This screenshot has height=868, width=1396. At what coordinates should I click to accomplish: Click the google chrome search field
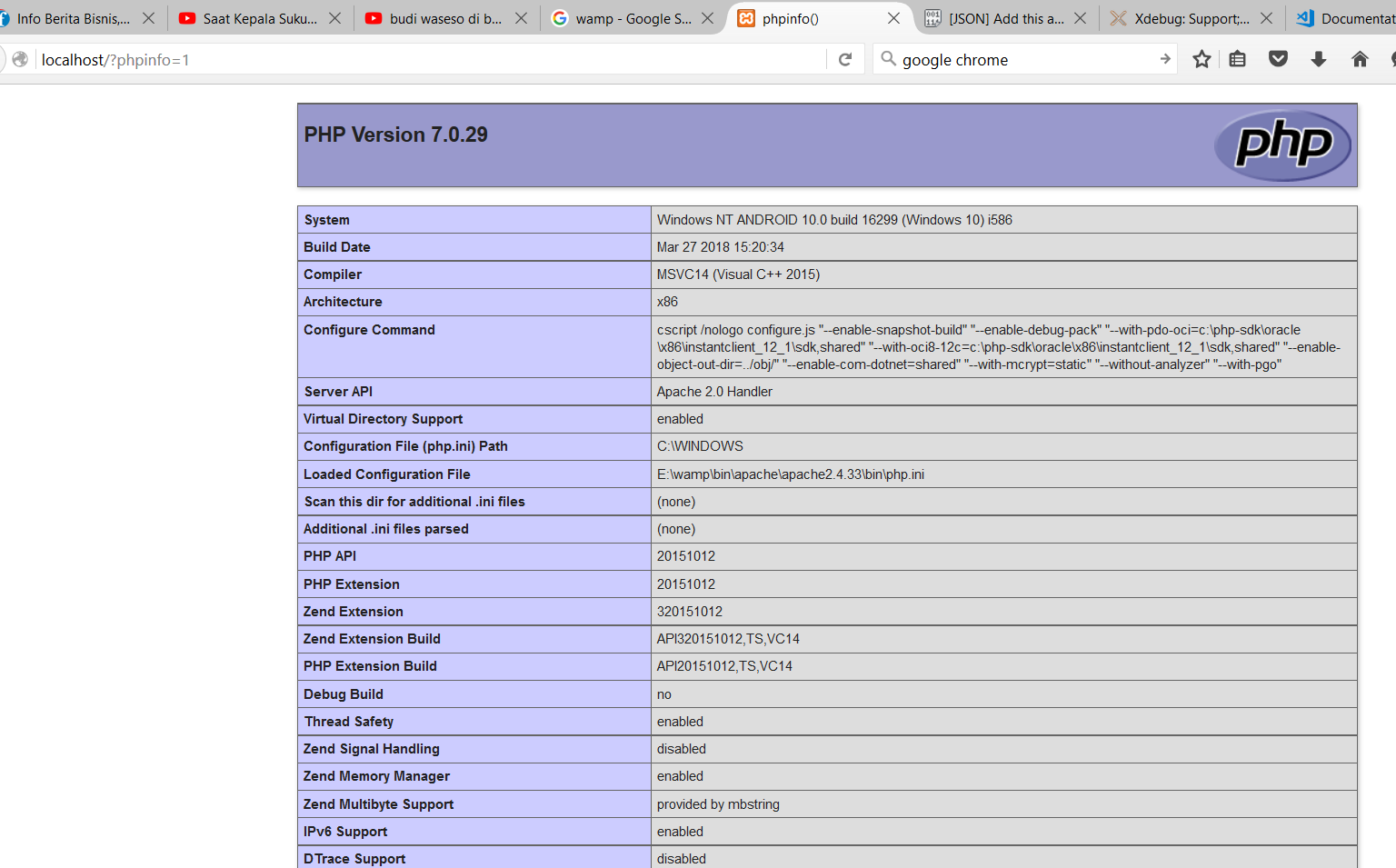click(1025, 59)
